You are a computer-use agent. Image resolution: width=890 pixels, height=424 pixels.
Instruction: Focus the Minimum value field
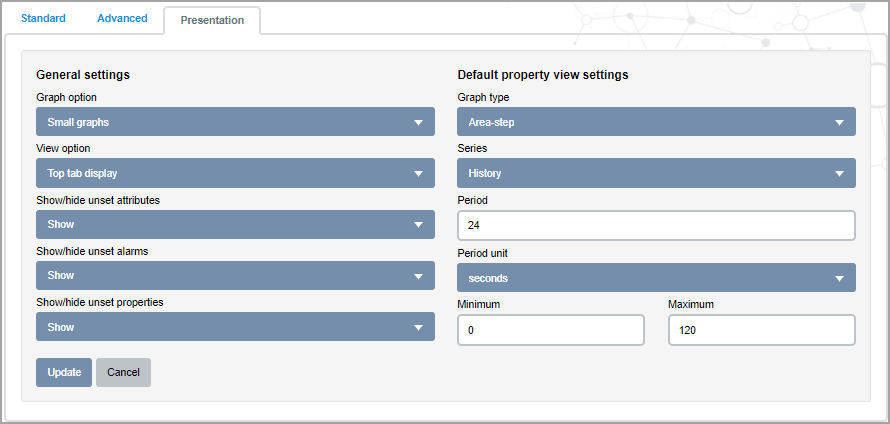[x=551, y=330]
